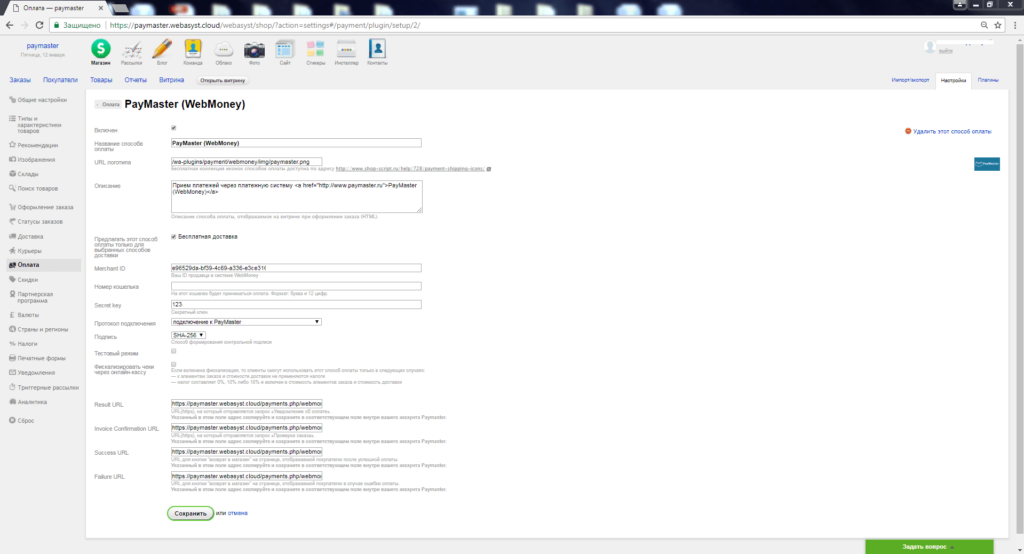1024x554 pixels.
Task: Reload the page with browser refresh icon
Action: point(39,25)
